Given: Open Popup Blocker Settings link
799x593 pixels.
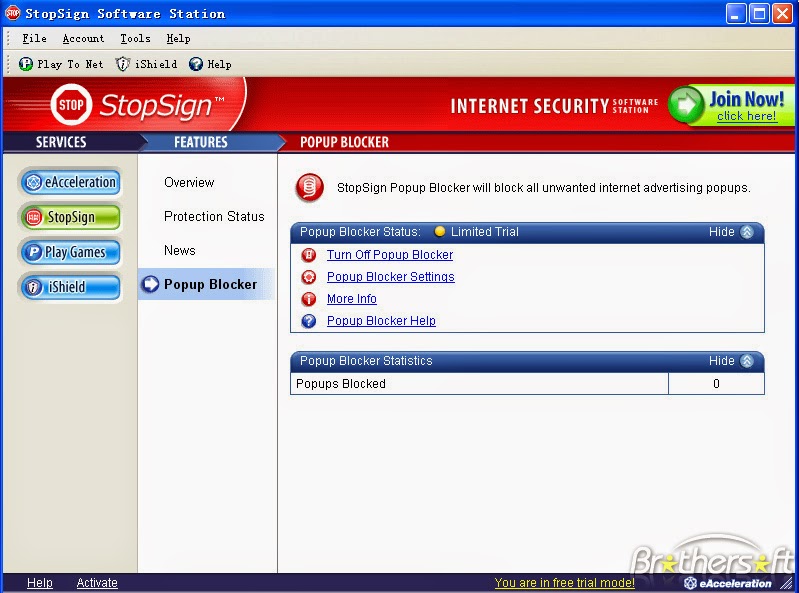Looking at the screenshot, I should coord(391,277).
